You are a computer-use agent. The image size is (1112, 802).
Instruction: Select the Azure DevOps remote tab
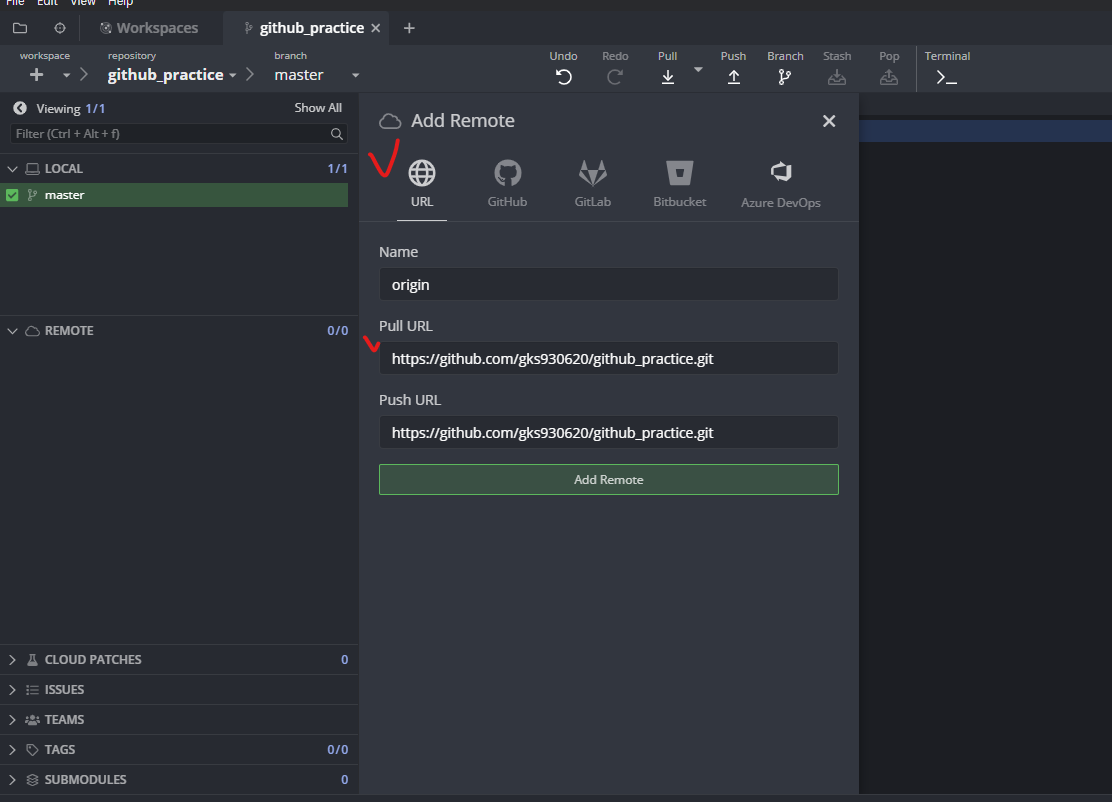coord(781,184)
